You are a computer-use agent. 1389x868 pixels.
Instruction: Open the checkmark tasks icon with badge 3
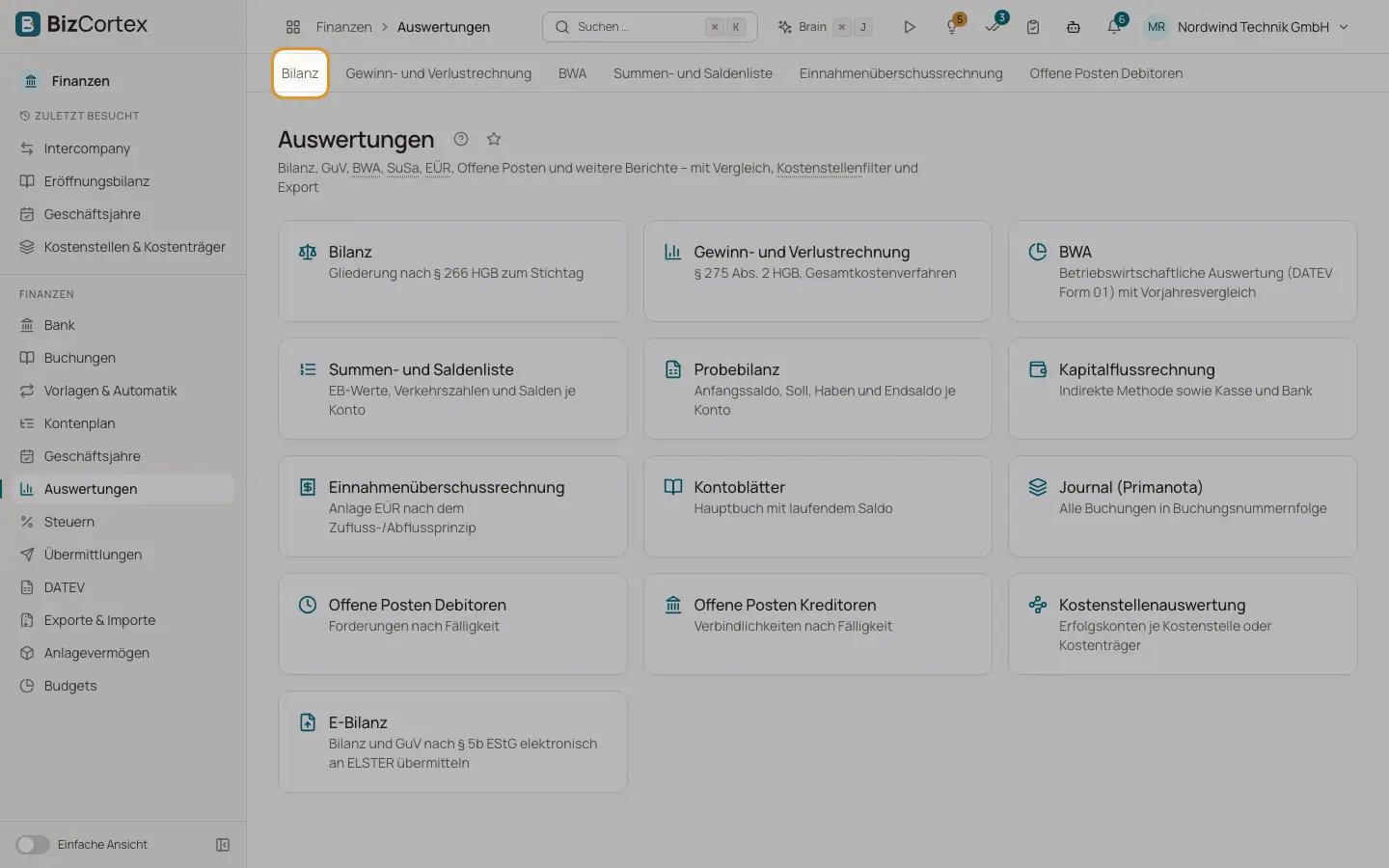click(993, 27)
